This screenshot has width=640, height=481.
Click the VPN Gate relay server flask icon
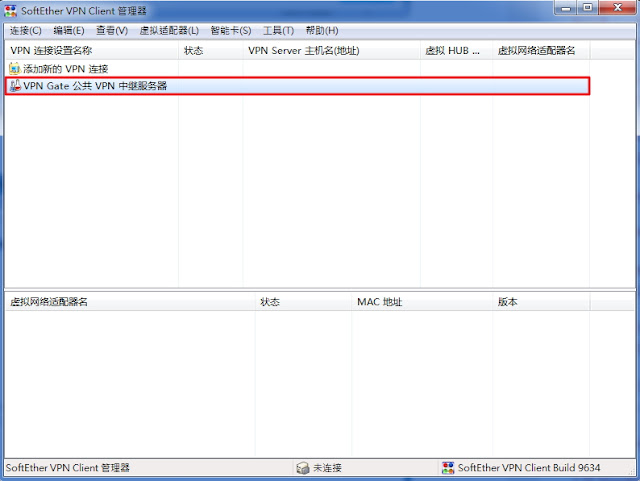coord(15,86)
